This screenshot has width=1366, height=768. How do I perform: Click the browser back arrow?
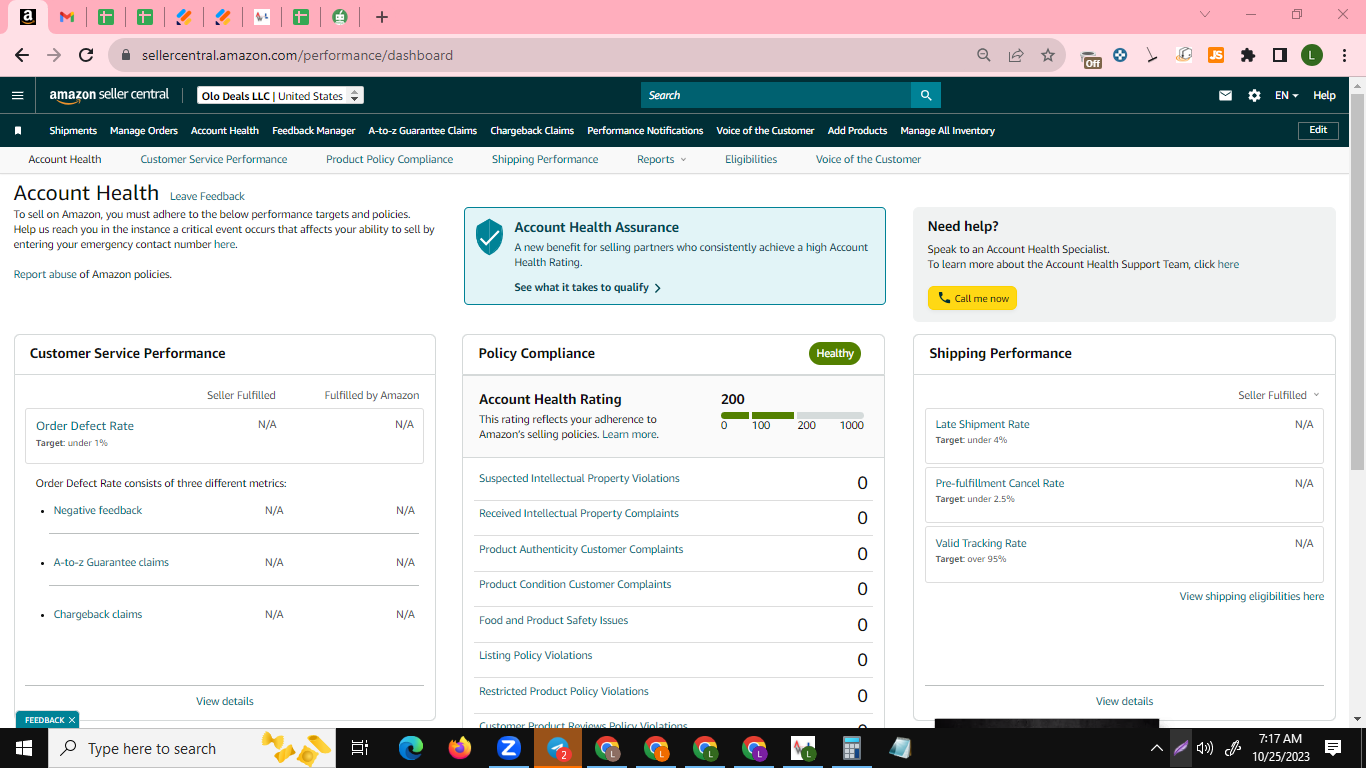pyautogui.click(x=22, y=55)
